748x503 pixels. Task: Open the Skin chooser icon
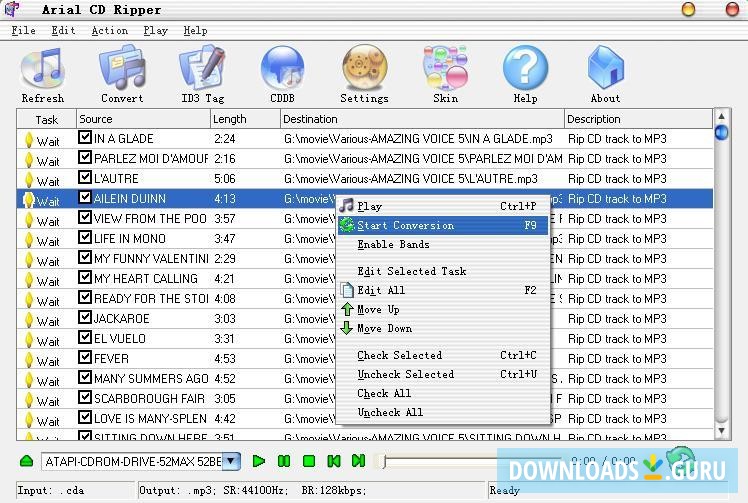446,68
